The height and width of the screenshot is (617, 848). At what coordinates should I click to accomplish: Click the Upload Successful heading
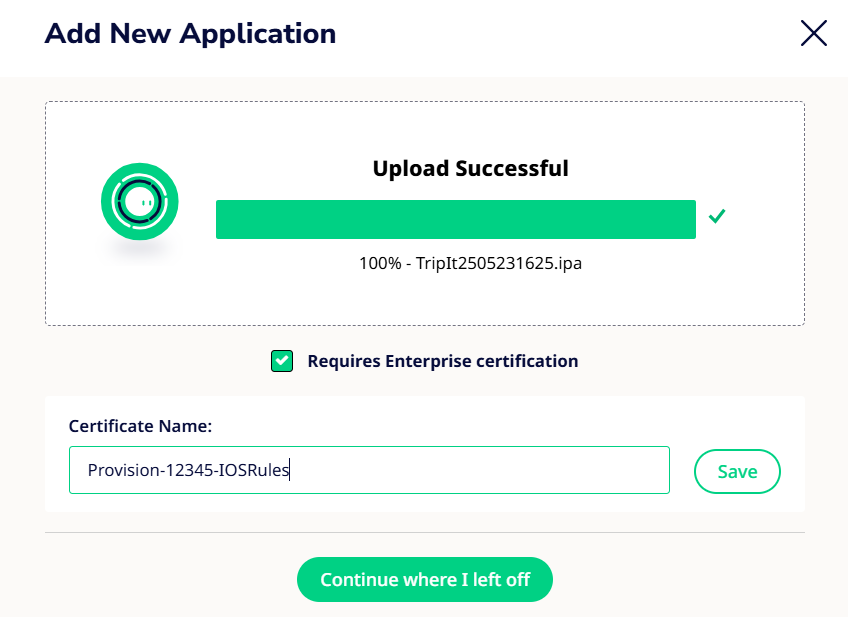pyautogui.click(x=471, y=169)
